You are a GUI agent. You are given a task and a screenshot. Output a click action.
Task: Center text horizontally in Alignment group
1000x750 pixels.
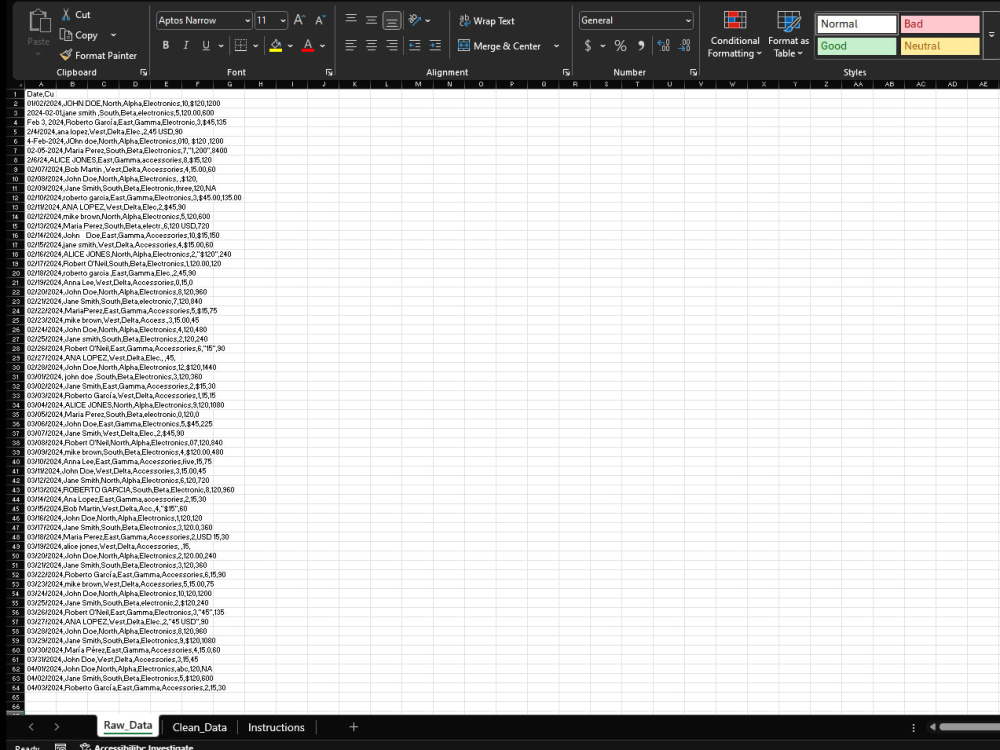point(371,45)
